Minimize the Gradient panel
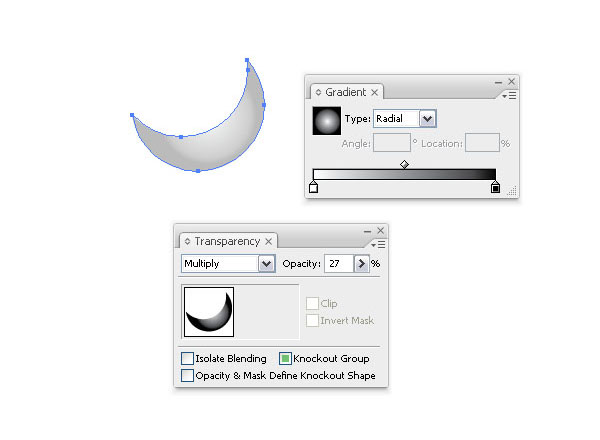The width and height of the screenshot is (600, 440). click(x=498, y=82)
